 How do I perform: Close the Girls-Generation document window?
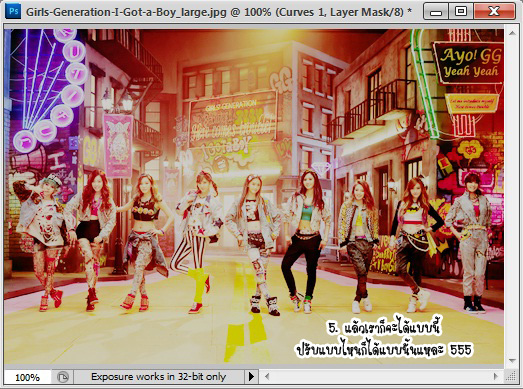click(x=494, y=12)
